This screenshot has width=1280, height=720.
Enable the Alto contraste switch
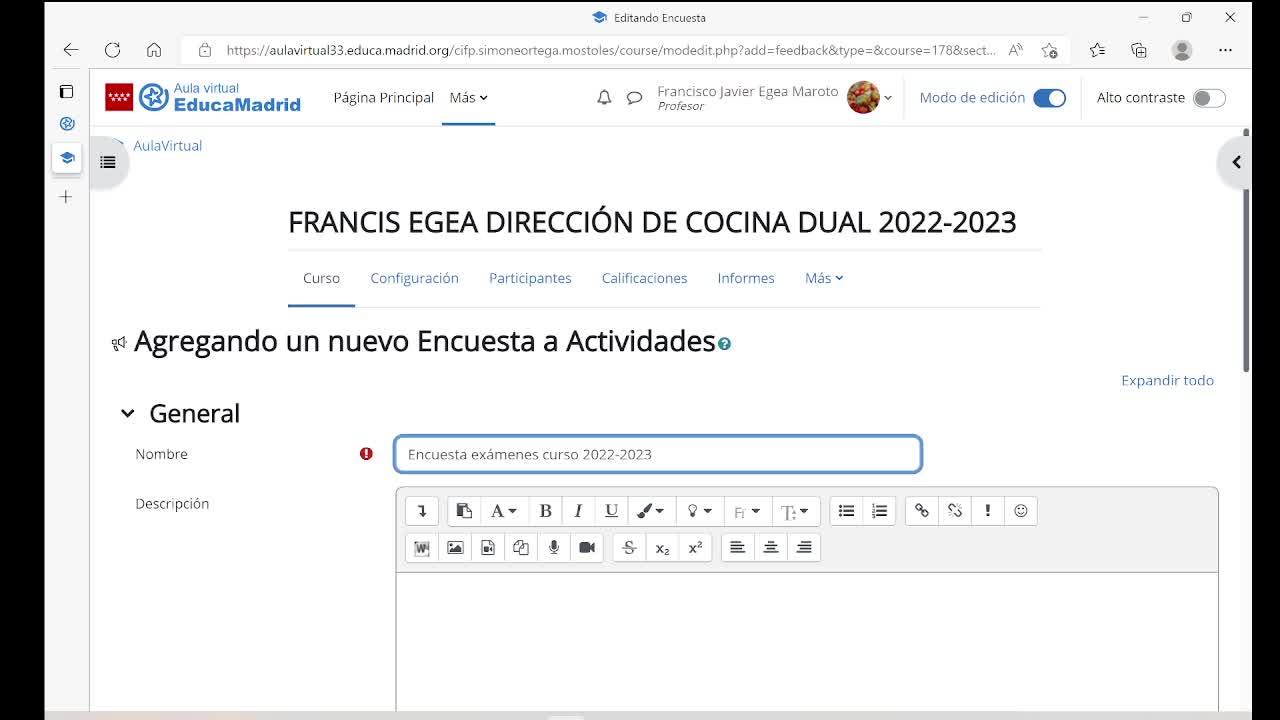click(x=1209, y=98)
